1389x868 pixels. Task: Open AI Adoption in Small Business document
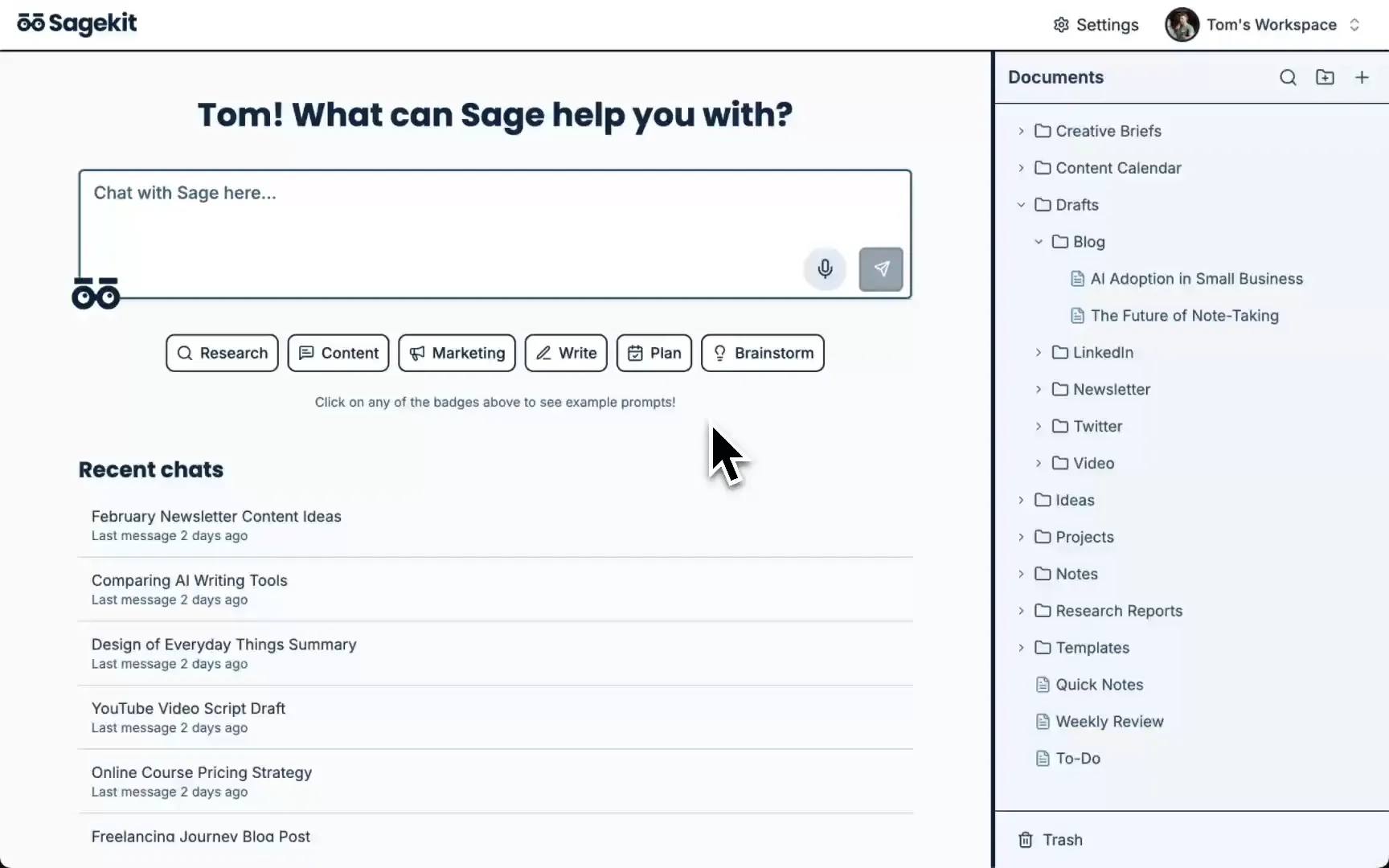[1196, 279]
